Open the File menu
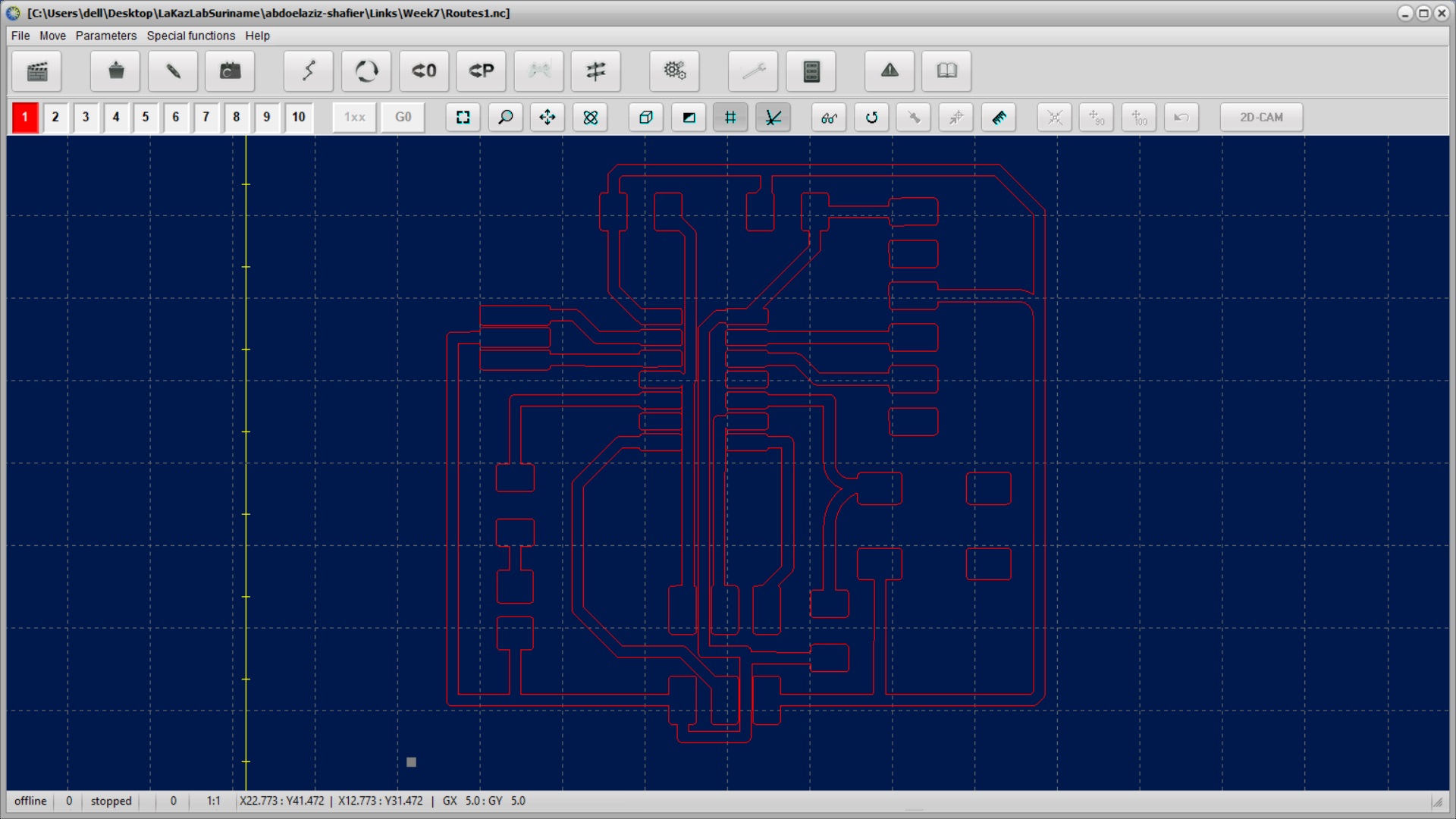The image size is (1456, 819). click(20, 36)
